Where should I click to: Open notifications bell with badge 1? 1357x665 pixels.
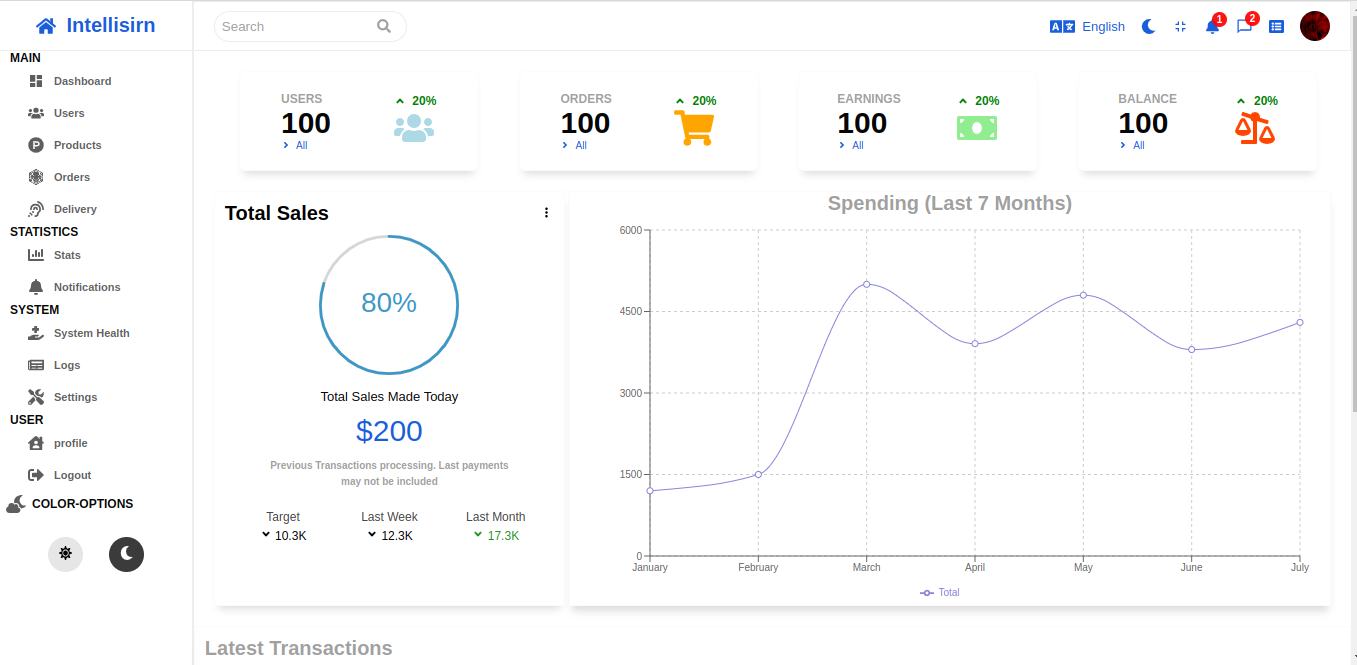1213,26
